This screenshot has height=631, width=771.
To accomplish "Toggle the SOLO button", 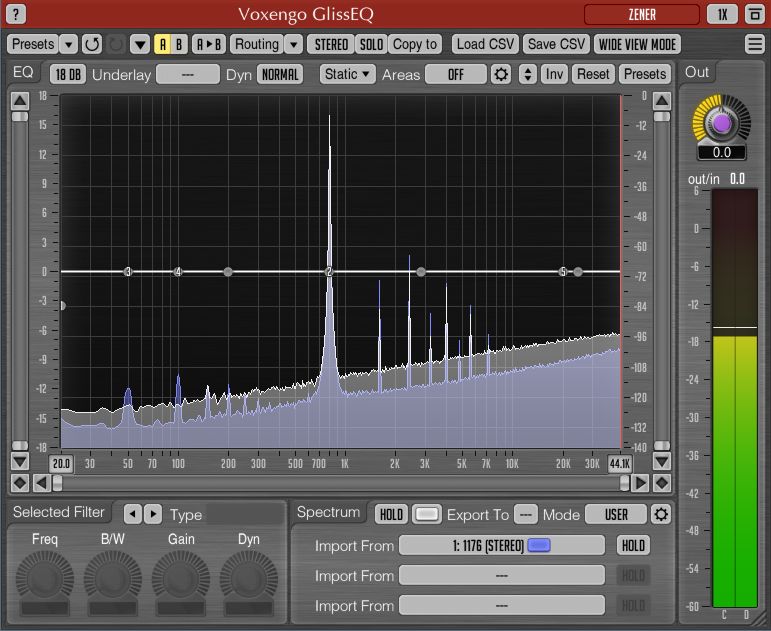I will tap(371, 44).
